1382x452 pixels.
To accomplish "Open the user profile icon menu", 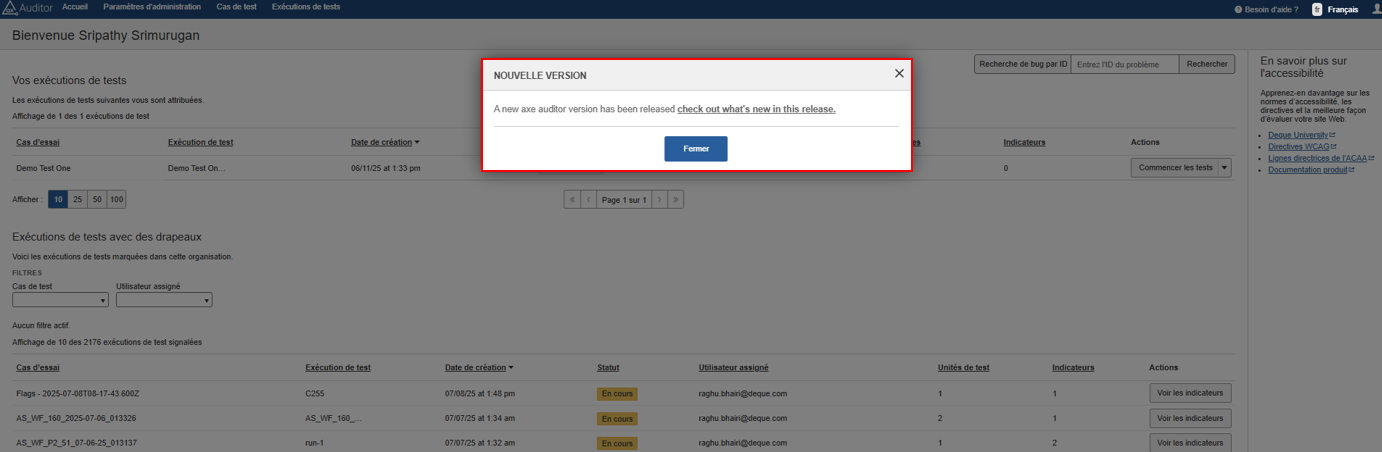I will click(1375, 9).
